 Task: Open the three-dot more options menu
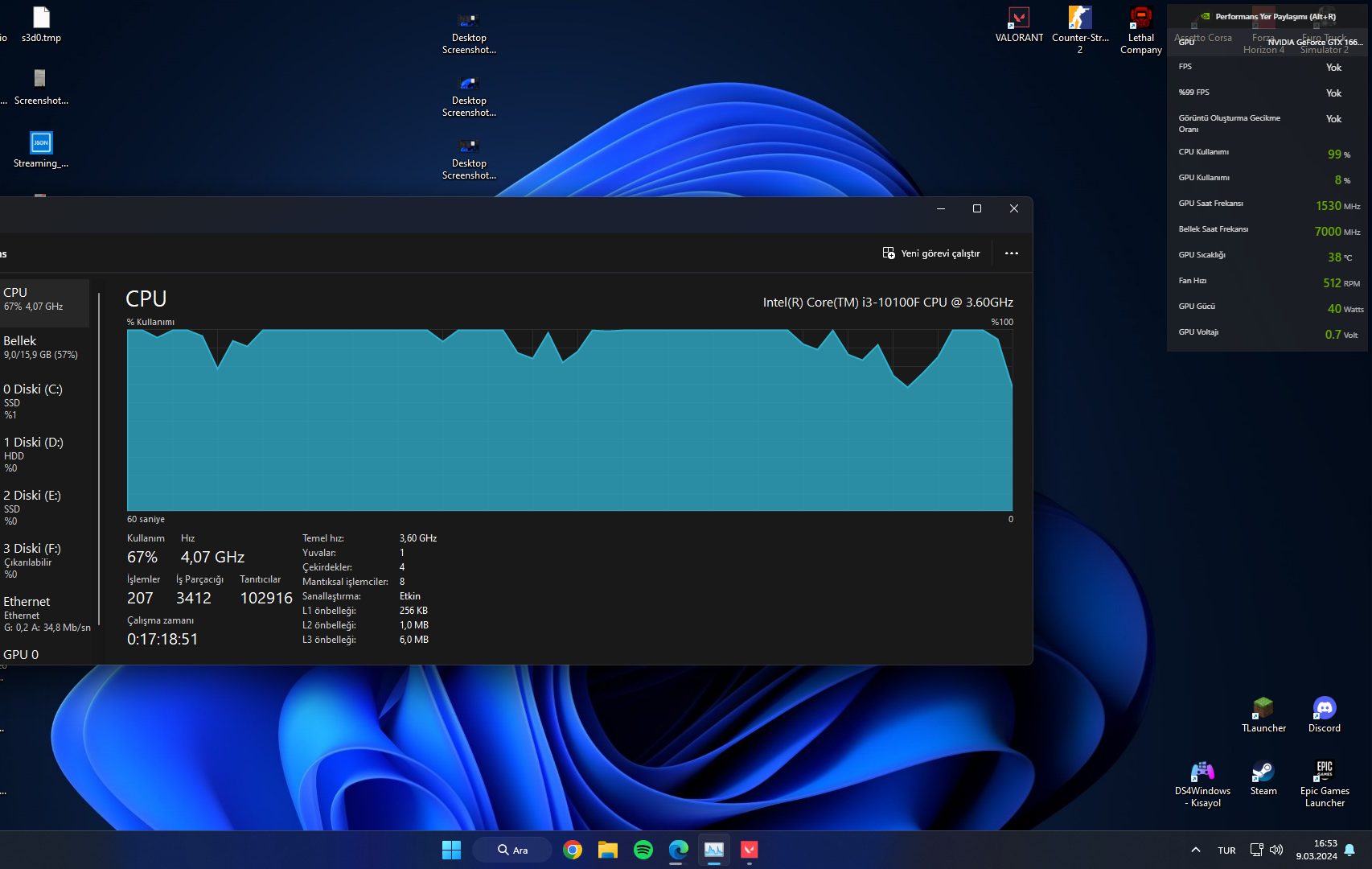(x=1012, y=253)
